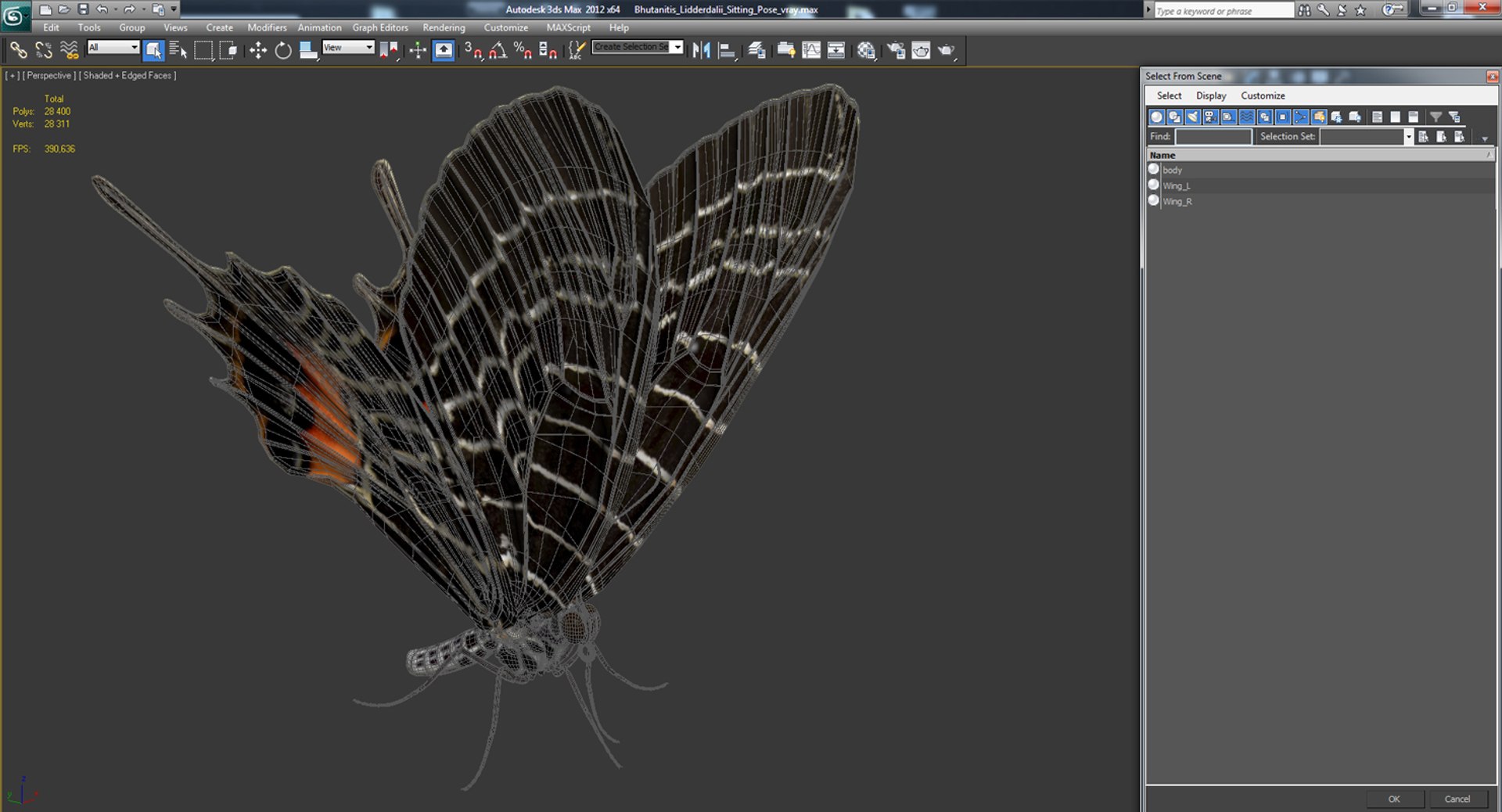Screen dimensions: 1502x812
Task: Toggle the Spinner Snap button
Action: (548, 51)
